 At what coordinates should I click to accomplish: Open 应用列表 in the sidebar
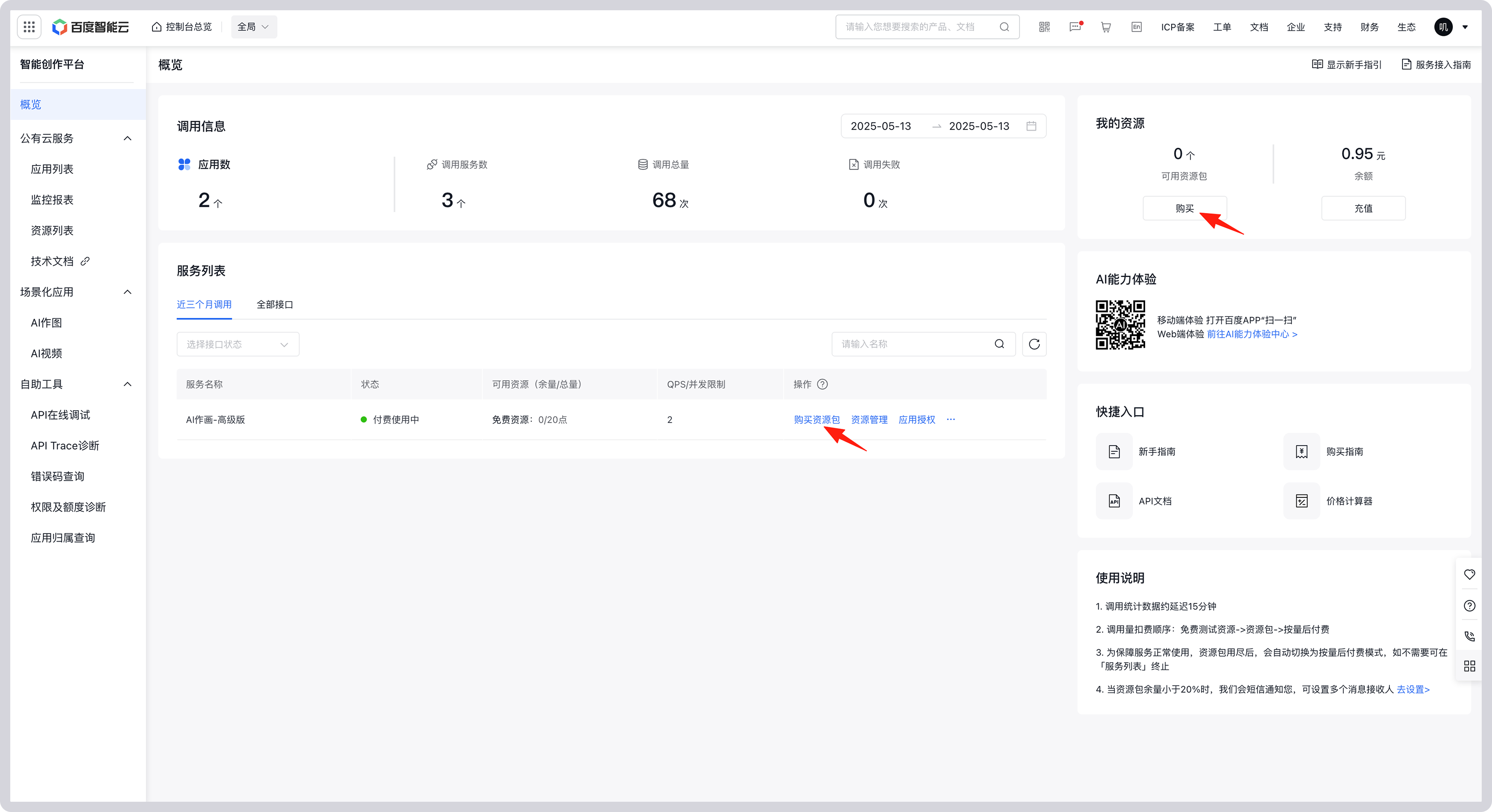[52, 169]
